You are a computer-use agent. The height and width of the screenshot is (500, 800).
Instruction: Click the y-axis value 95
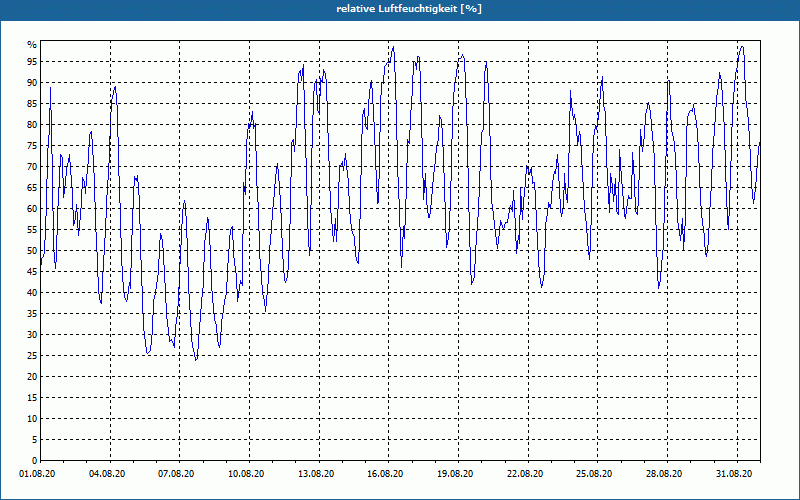pos(32,62)
